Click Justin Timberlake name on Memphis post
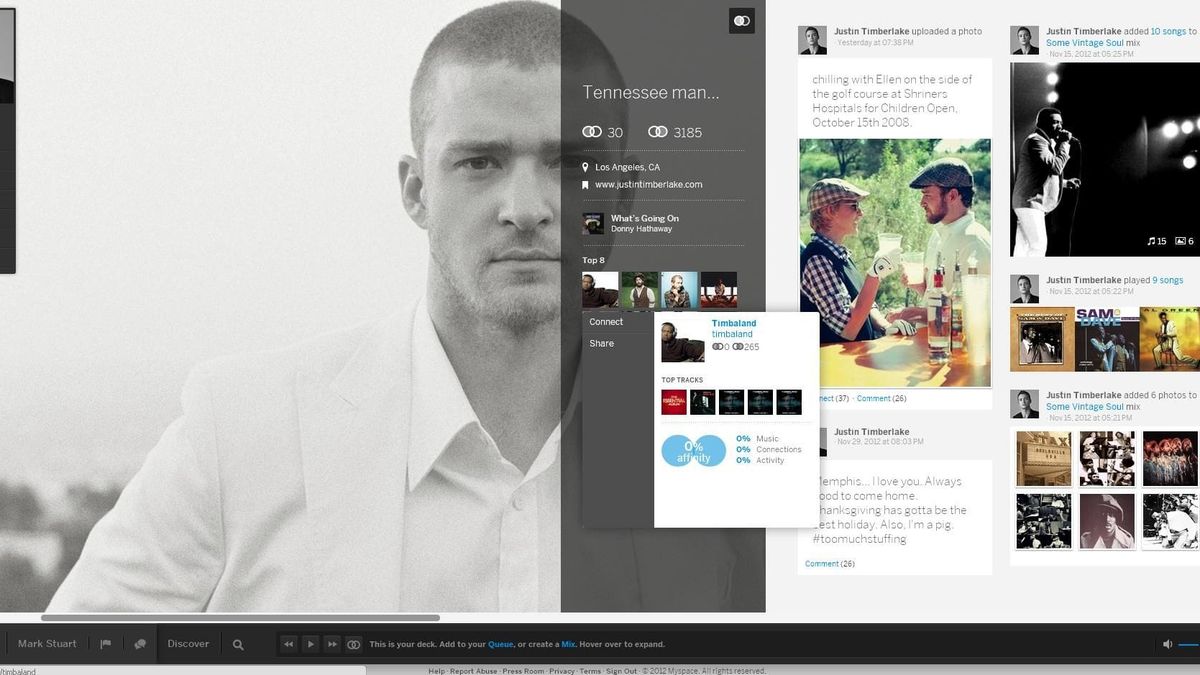The image size is (1200, 675). pos(872,432)
